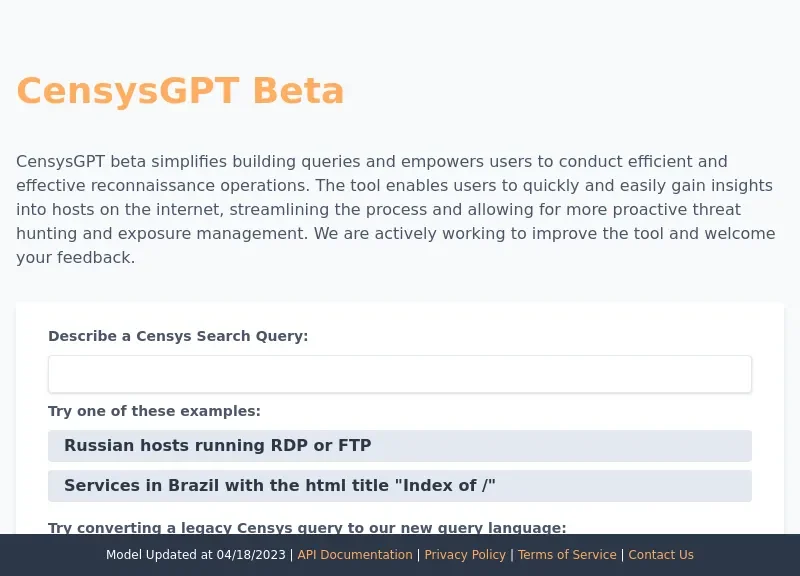Click the CensysGPT description paragraph
Screen dimensions: 800x576
pyautogui.click(x=396, y=209)
